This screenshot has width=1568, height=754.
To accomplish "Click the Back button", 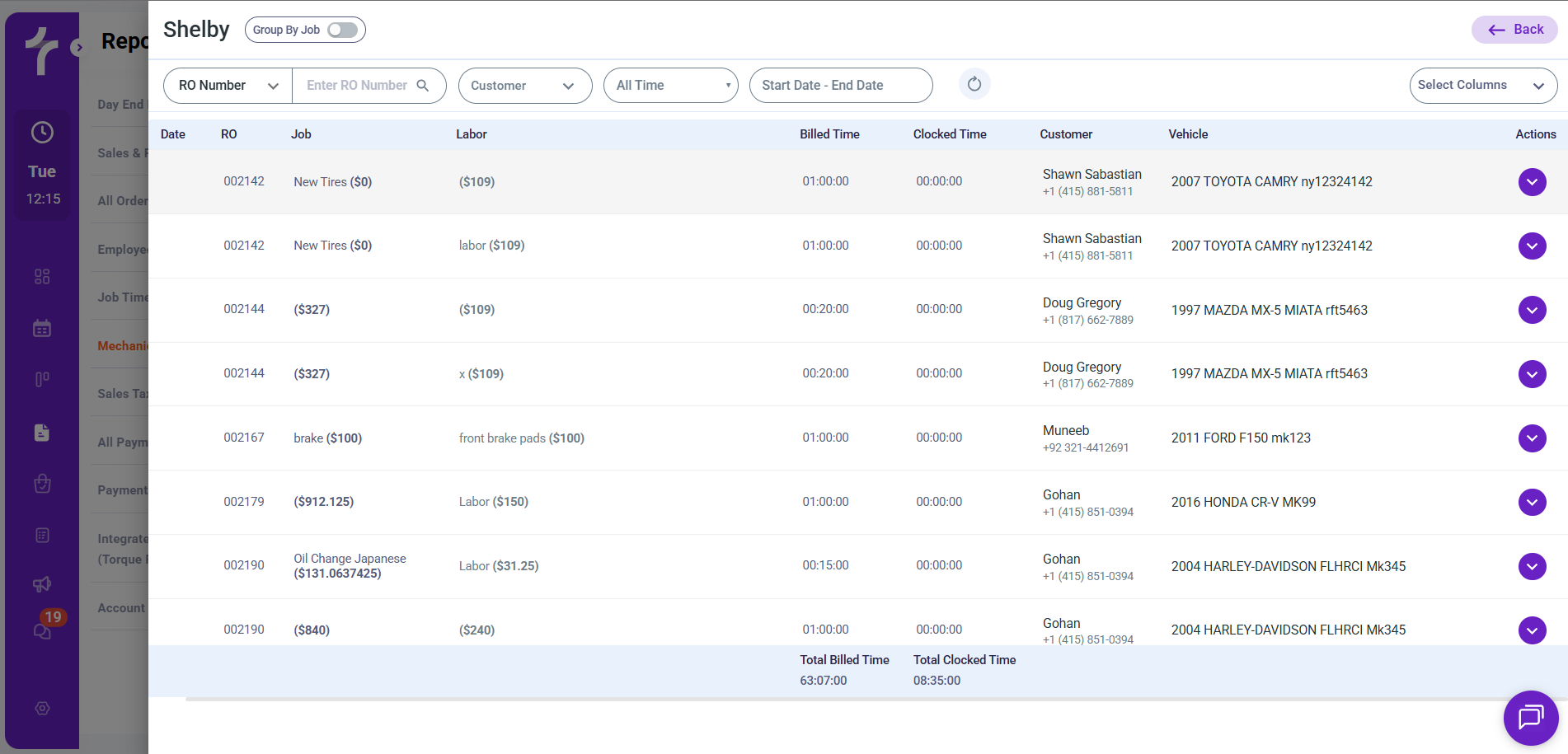I will (1514, 30).
